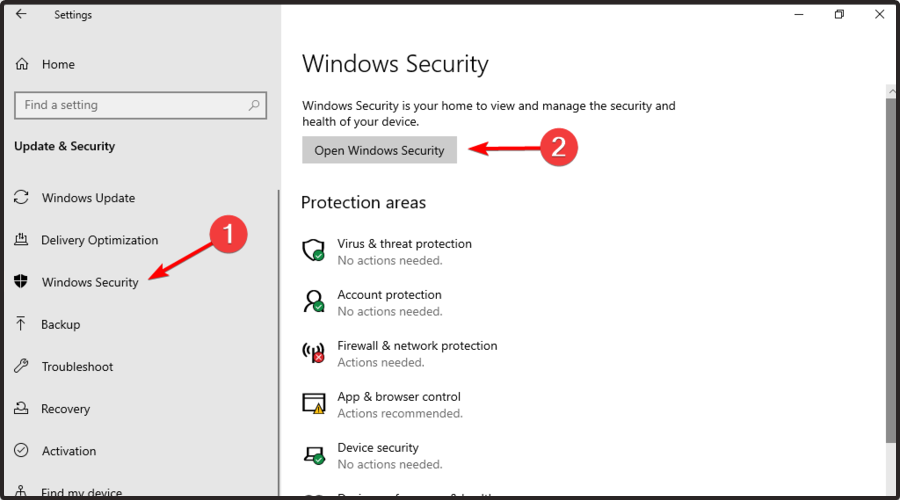Open Windows Security button
This screenshot has height=500, width=900.
[379, 150]
